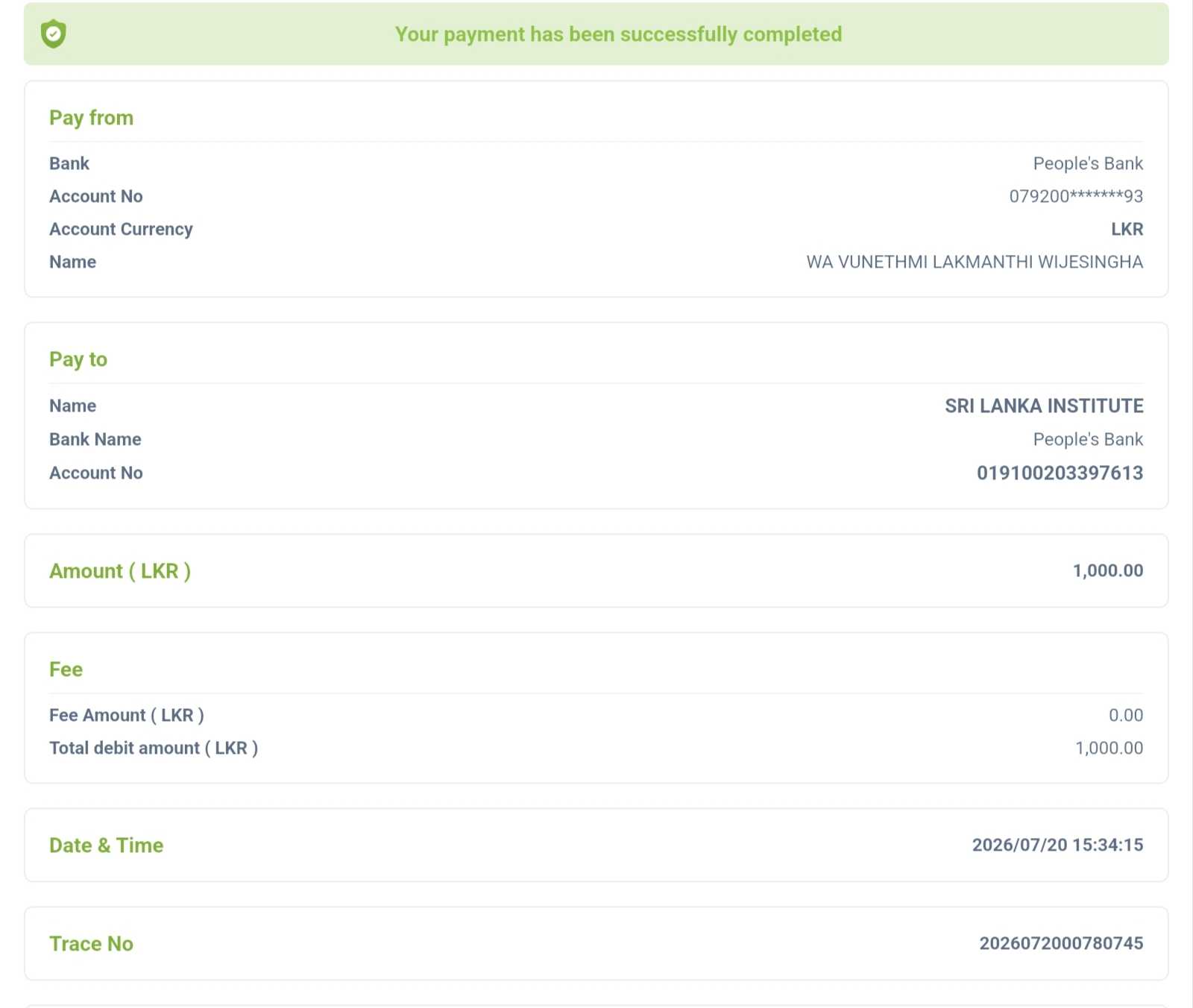Screen dimensions: 1193x1008
Task: Select the 0.00 fee amount
Action: (1125, 715)
